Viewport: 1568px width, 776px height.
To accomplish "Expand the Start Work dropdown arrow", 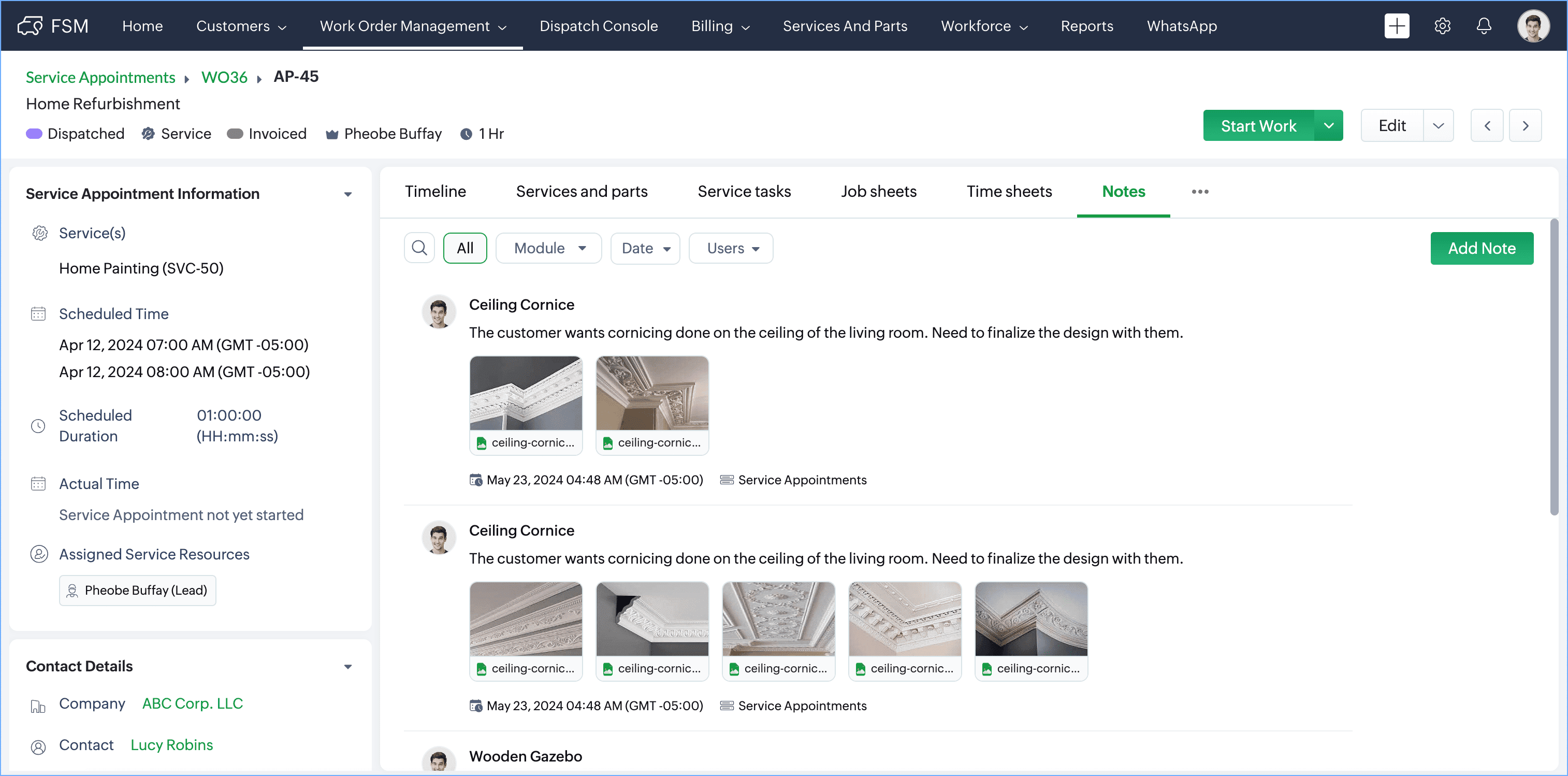I will click(x=1328, y=125).
